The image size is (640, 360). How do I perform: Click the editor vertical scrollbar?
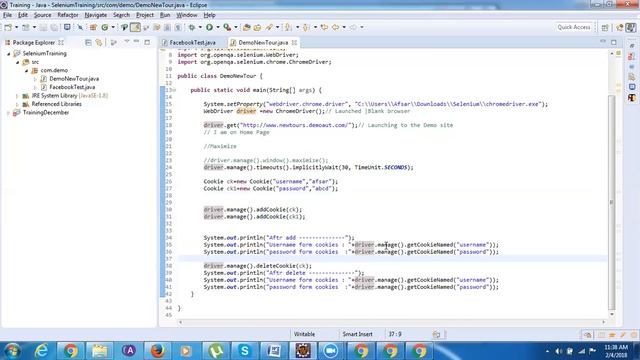pos(611,202)
